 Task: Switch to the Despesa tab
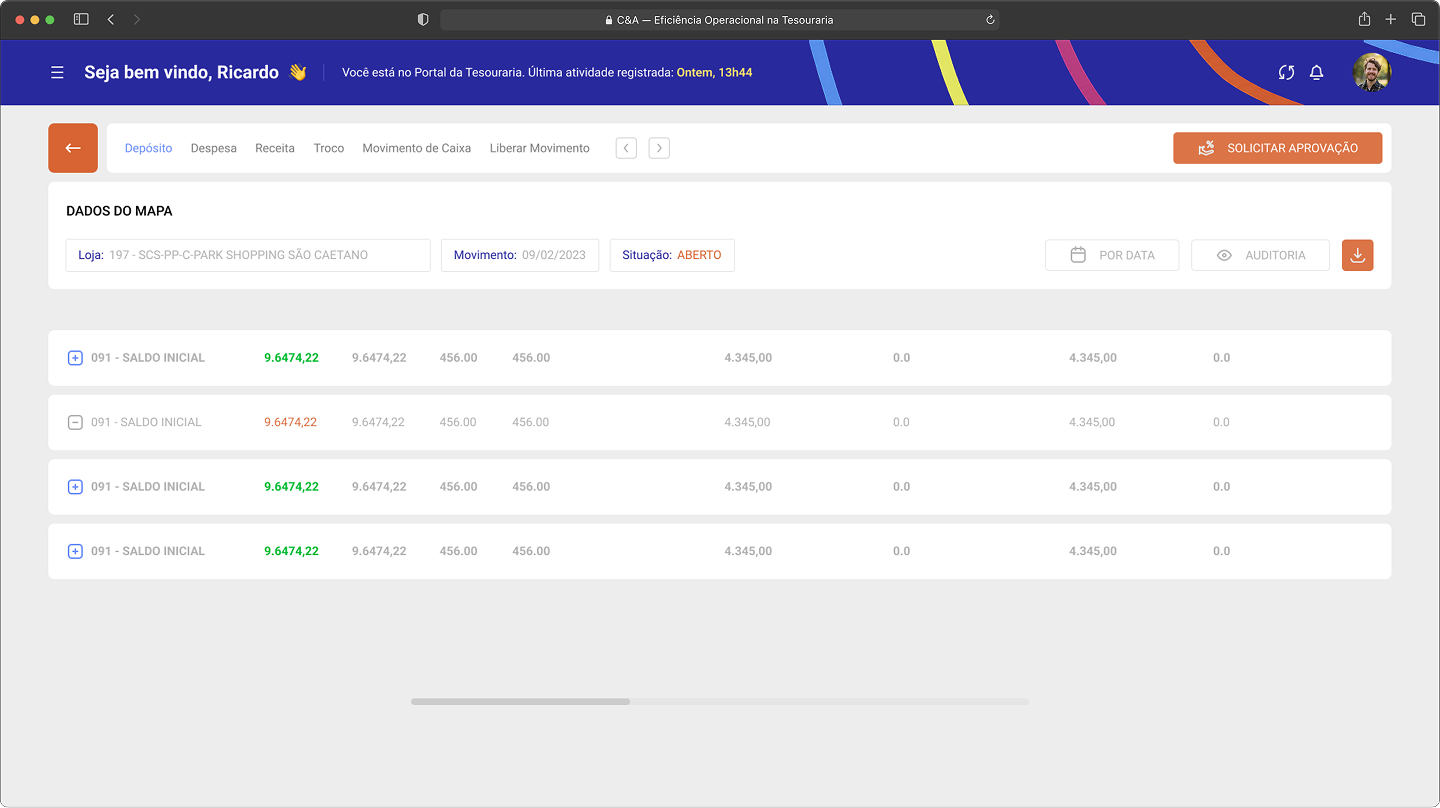coord(214,148)
